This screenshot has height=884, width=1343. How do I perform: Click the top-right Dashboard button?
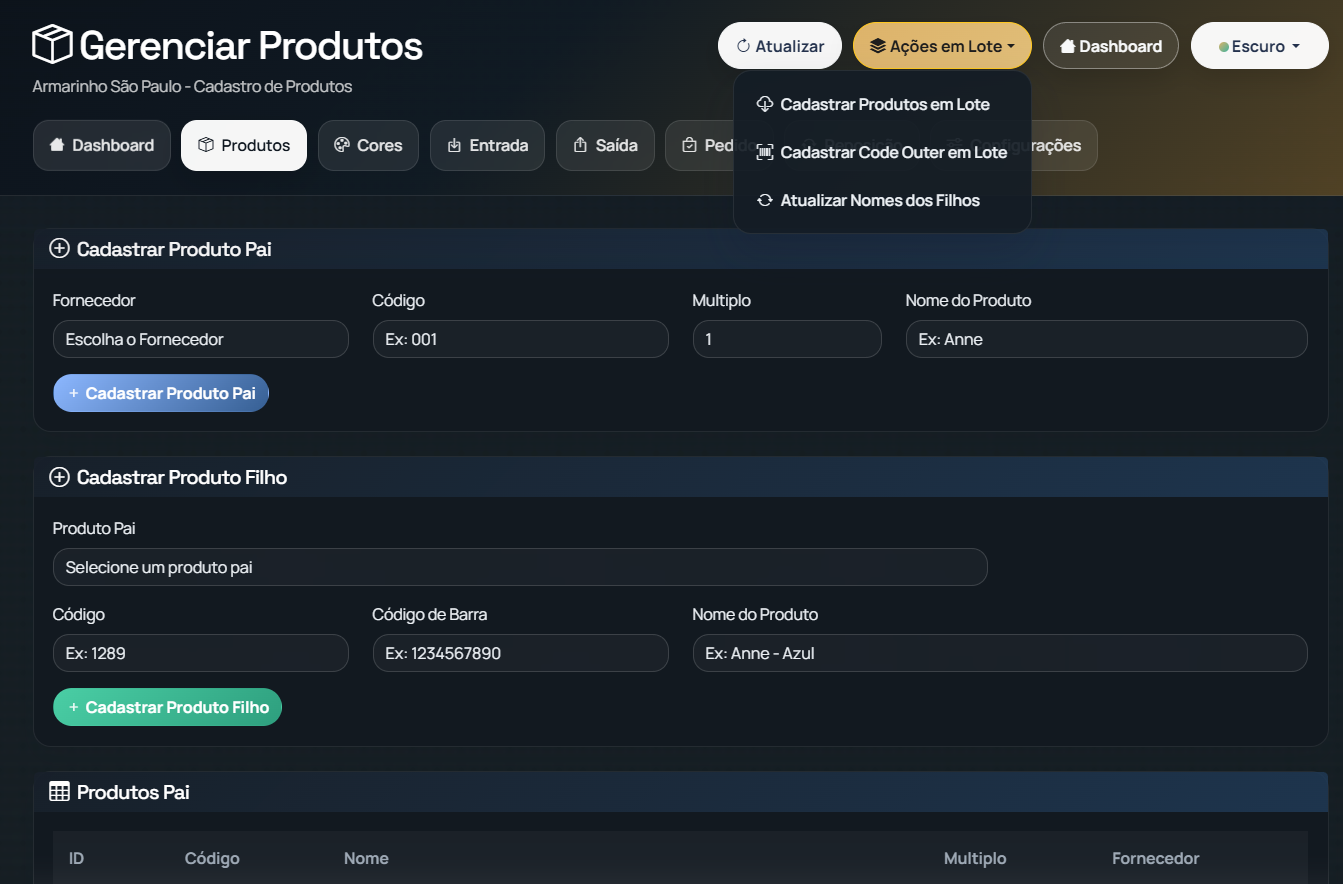[x=1111, y=46]
